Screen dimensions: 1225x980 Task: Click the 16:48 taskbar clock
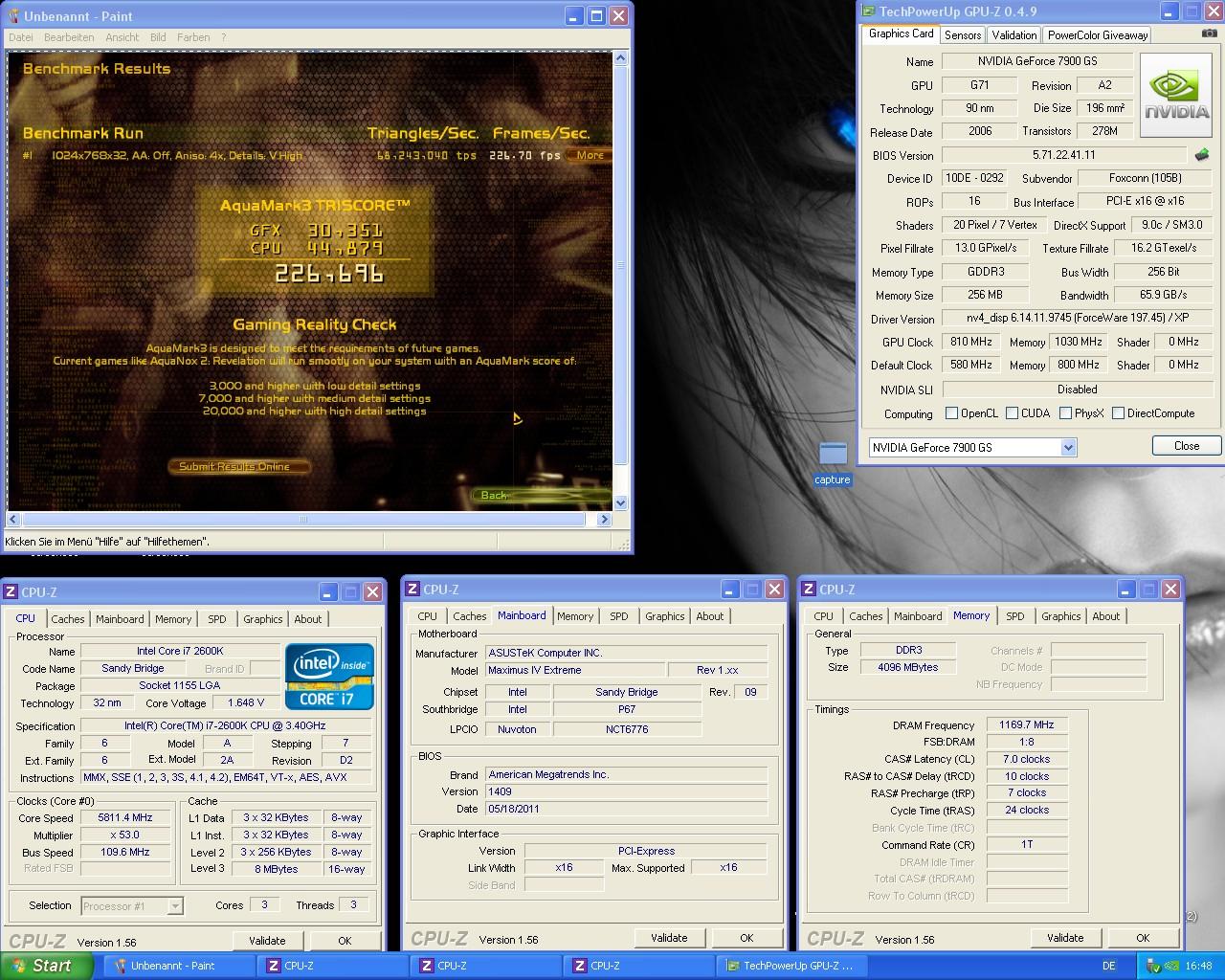pos(1198,966)
